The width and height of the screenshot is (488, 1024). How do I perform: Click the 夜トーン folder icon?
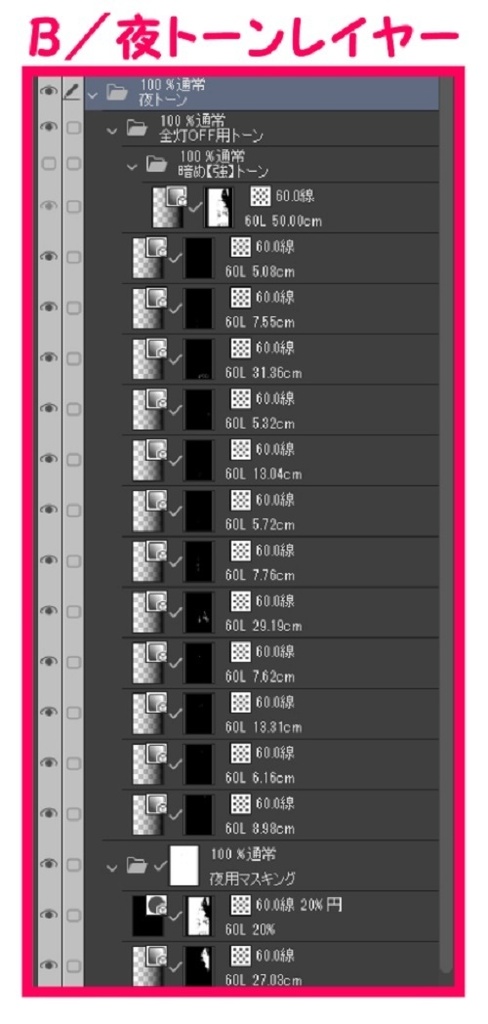(117, 93)
